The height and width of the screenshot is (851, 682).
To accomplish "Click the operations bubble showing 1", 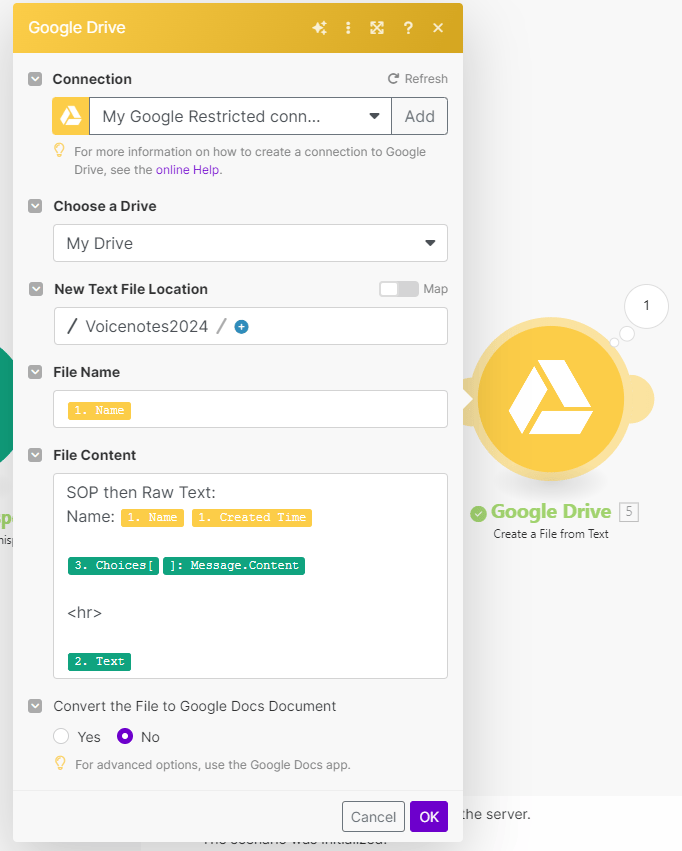I will point(646,306).
